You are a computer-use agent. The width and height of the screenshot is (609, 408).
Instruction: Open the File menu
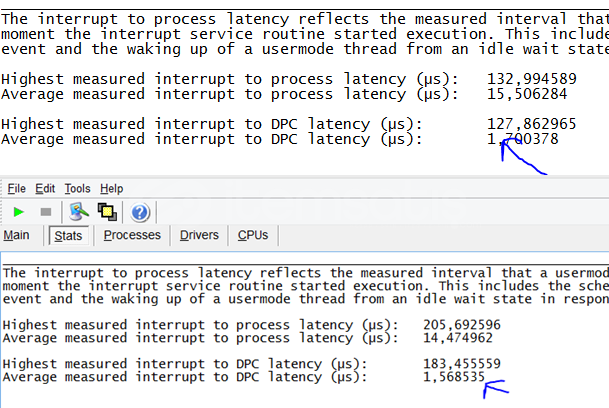click(x=16, y=188)
